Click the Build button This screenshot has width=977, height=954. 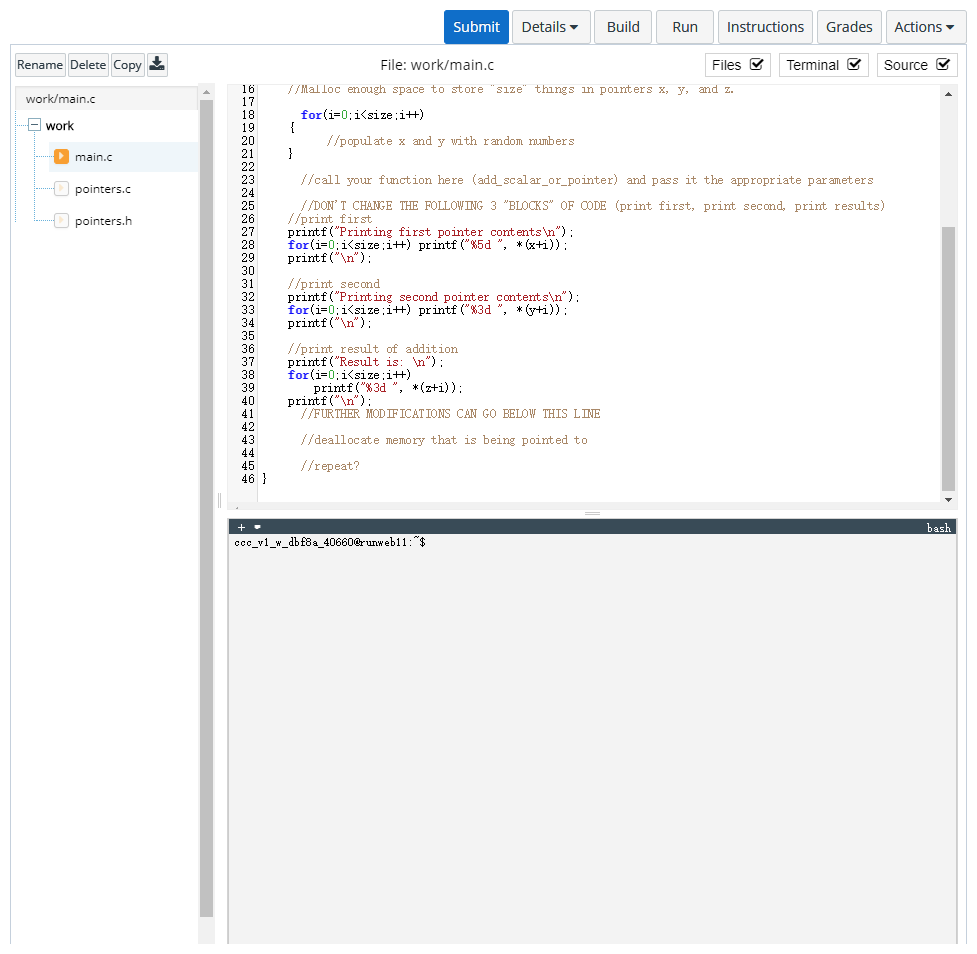[622, 27]
